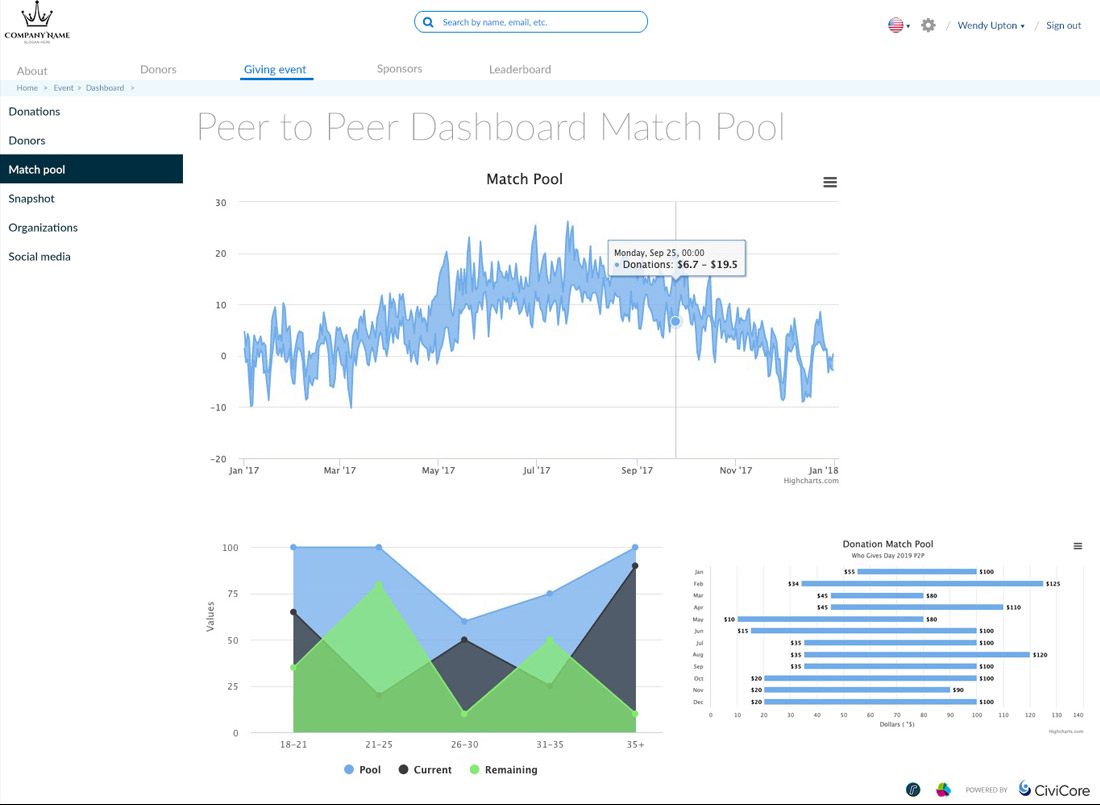Open the settings gear icon
The width and height of the screenshot is (1100, 805).
[x=928, y=25]
